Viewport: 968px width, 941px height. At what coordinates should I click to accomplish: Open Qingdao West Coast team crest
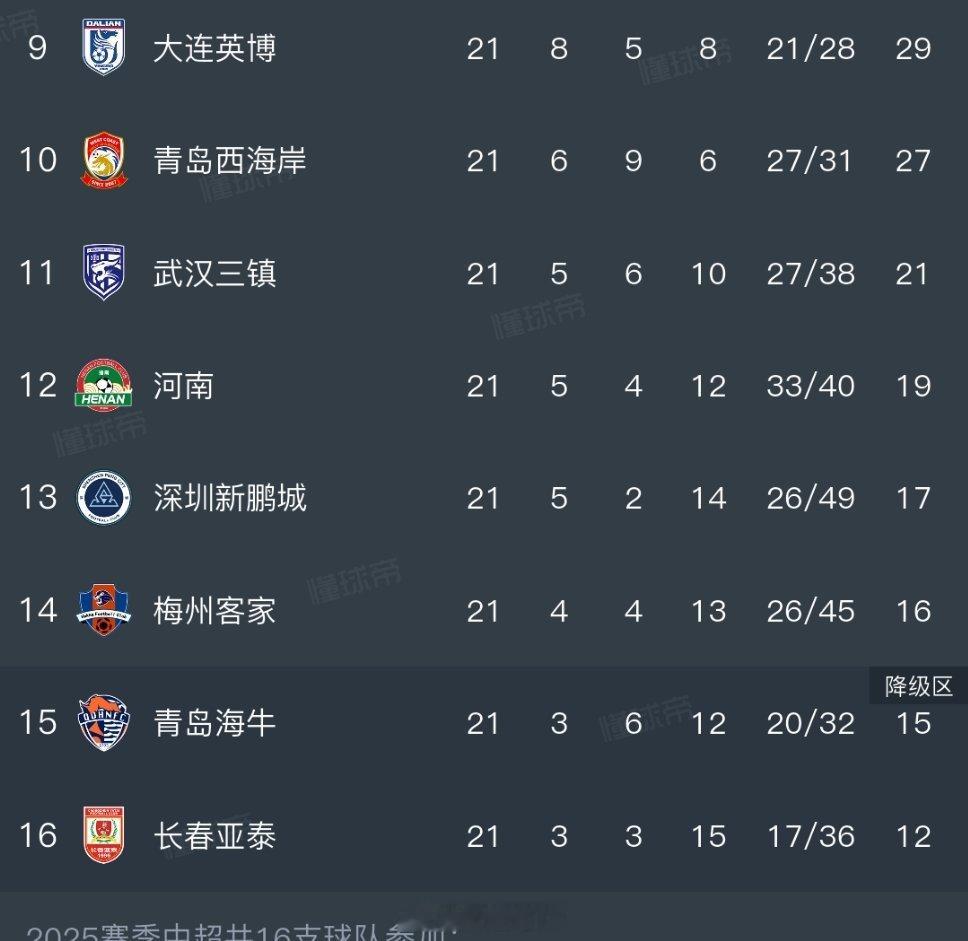[x=104, y=160]
